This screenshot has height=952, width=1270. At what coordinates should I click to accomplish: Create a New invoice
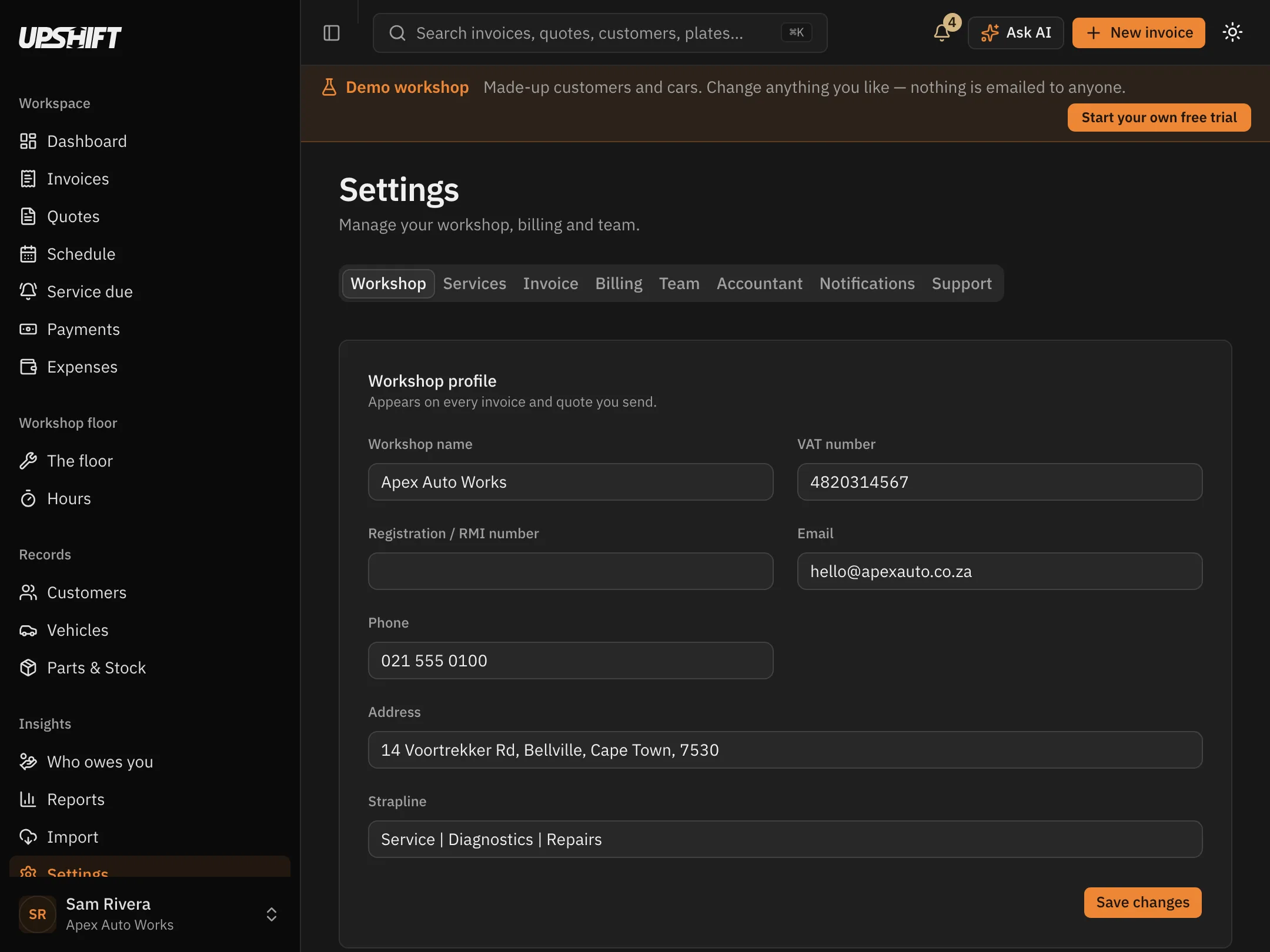pos(1138,33)
